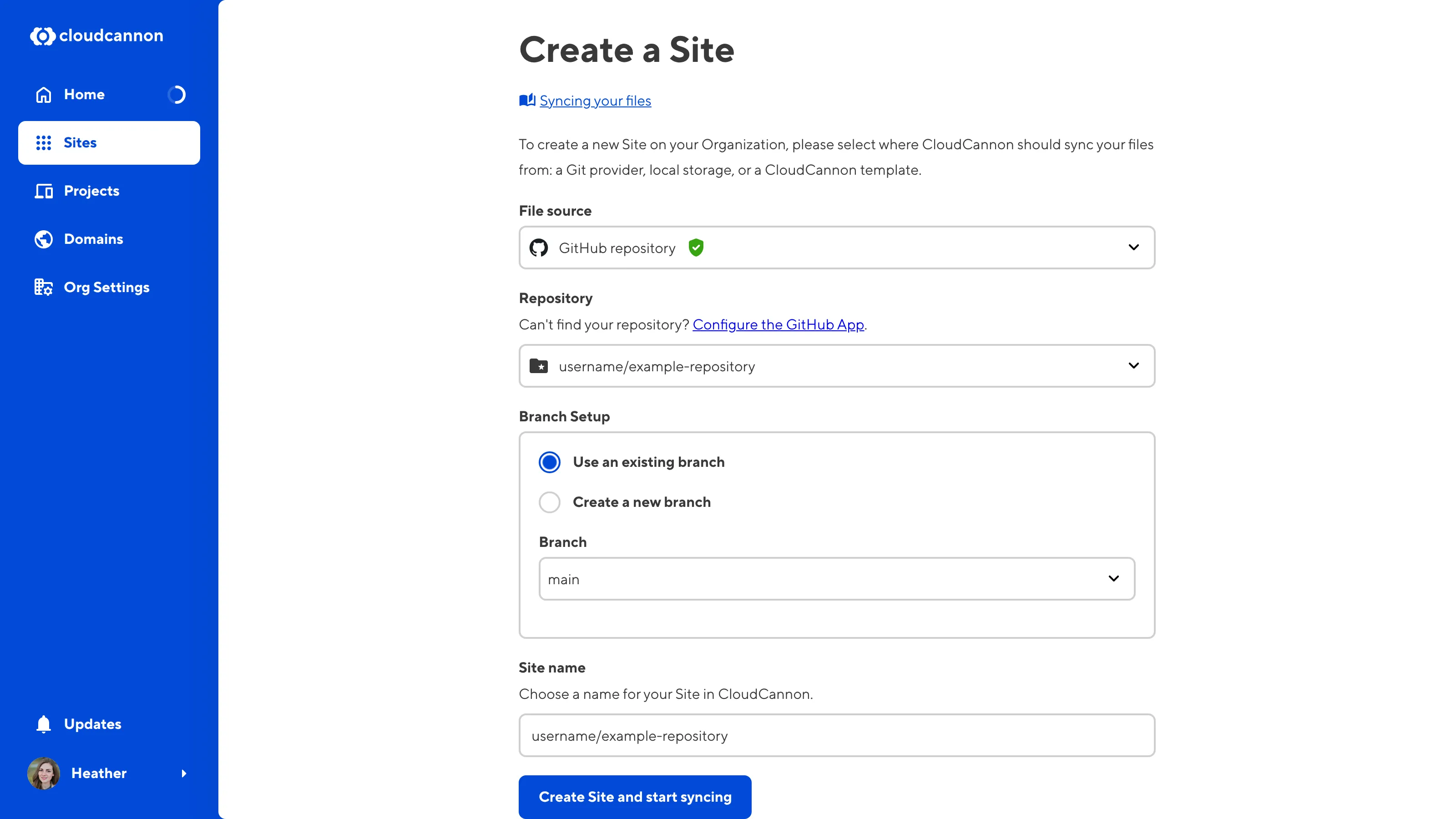Click the cloudcannon logo
The height and width of the screenshot is (819, 1456).
coord(96,35)
